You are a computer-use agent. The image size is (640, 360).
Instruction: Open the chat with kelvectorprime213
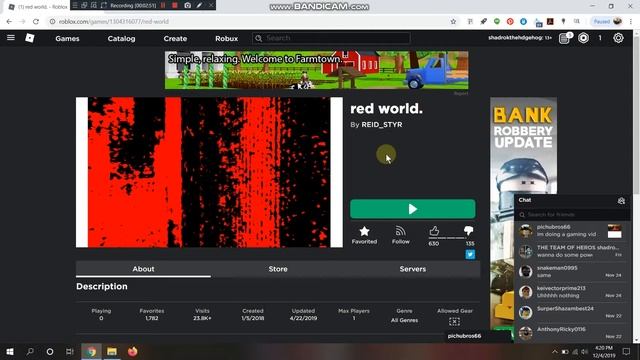pos(572,292)
